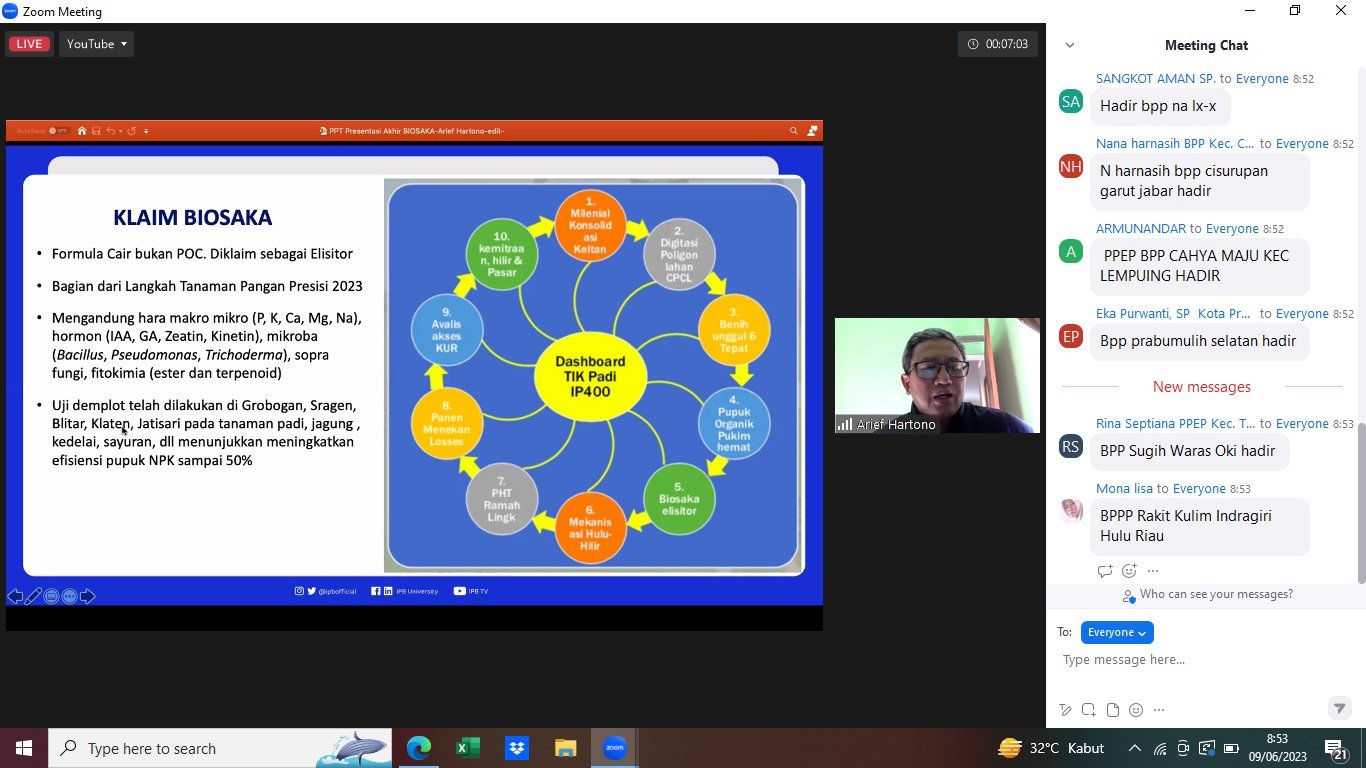Viewport: 1366px width, 768px height.
Task: Open more options on Mona lisa's message
Action: coord(1153,571)
